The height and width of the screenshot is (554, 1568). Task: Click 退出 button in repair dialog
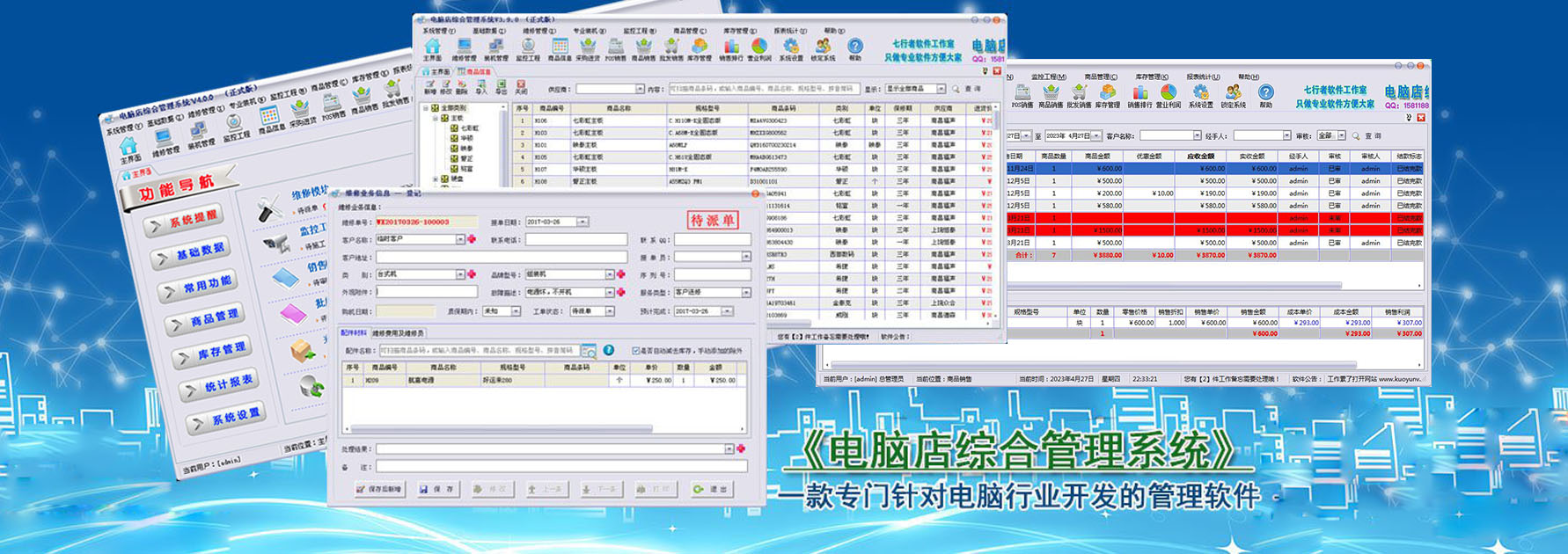tap(711, 489)
